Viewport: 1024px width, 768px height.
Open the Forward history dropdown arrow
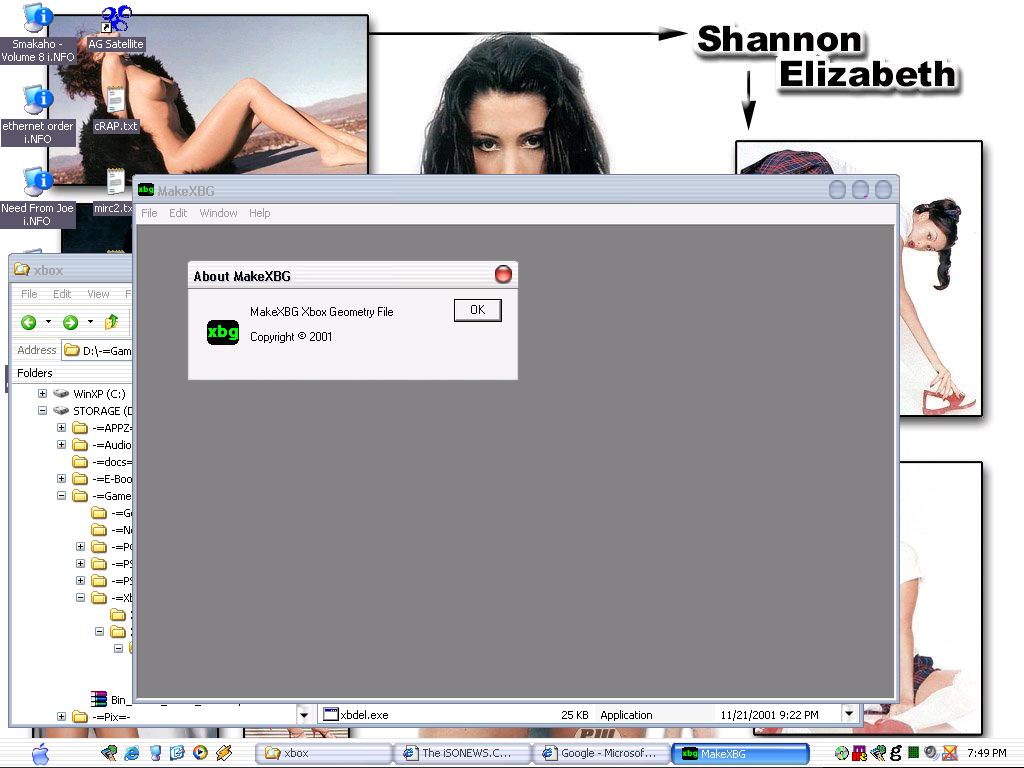point(90,321)
